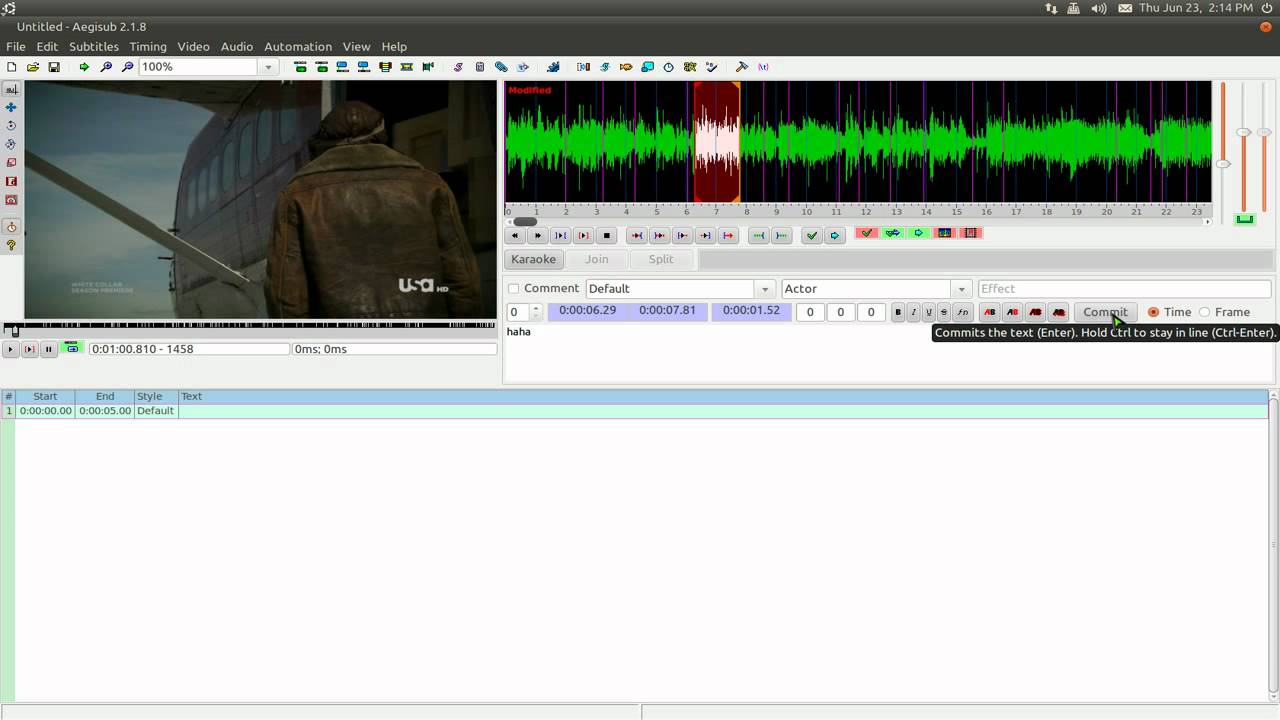This screenshot has height=720, width=1280.
Task: Toggle auto-commit red checkmark button
Action: pos(866,234)
